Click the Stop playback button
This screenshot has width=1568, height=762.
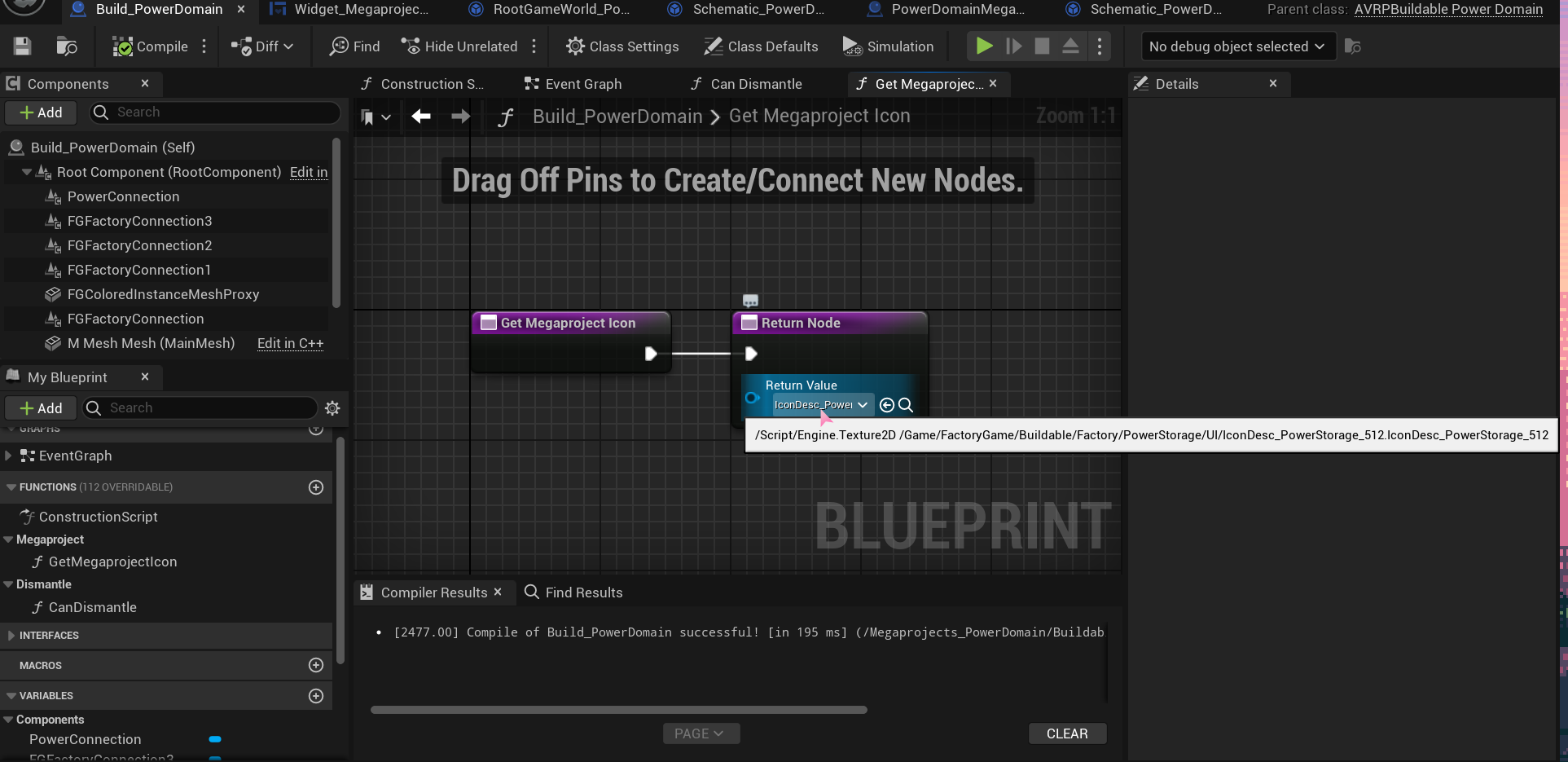pyautogui.click(x=1042, y=46)
